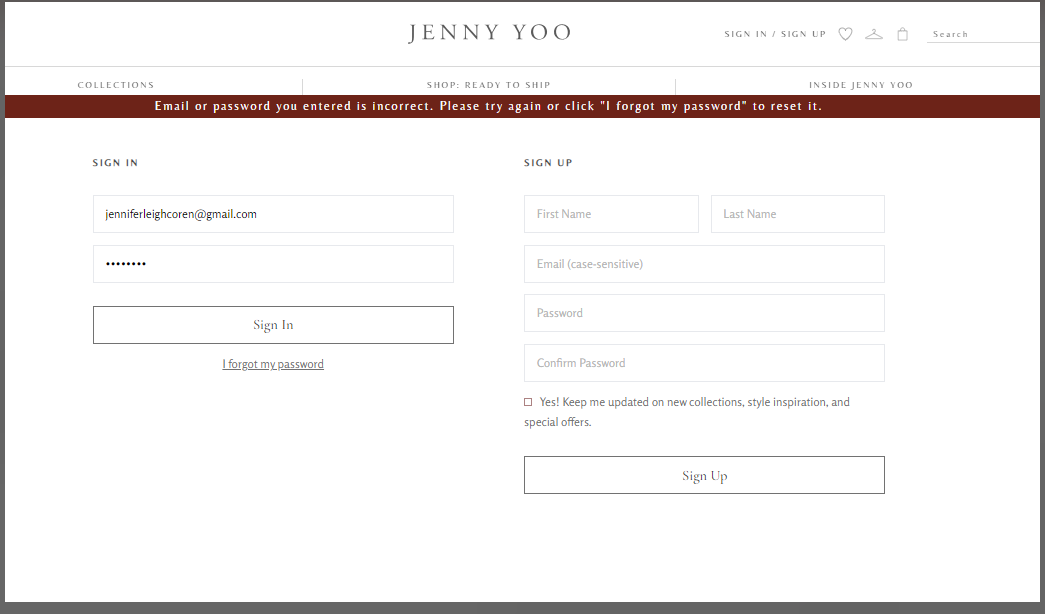Focus the Last Name field
The width and height of the screenshot is (1045, 614).
tap(797, 214)
